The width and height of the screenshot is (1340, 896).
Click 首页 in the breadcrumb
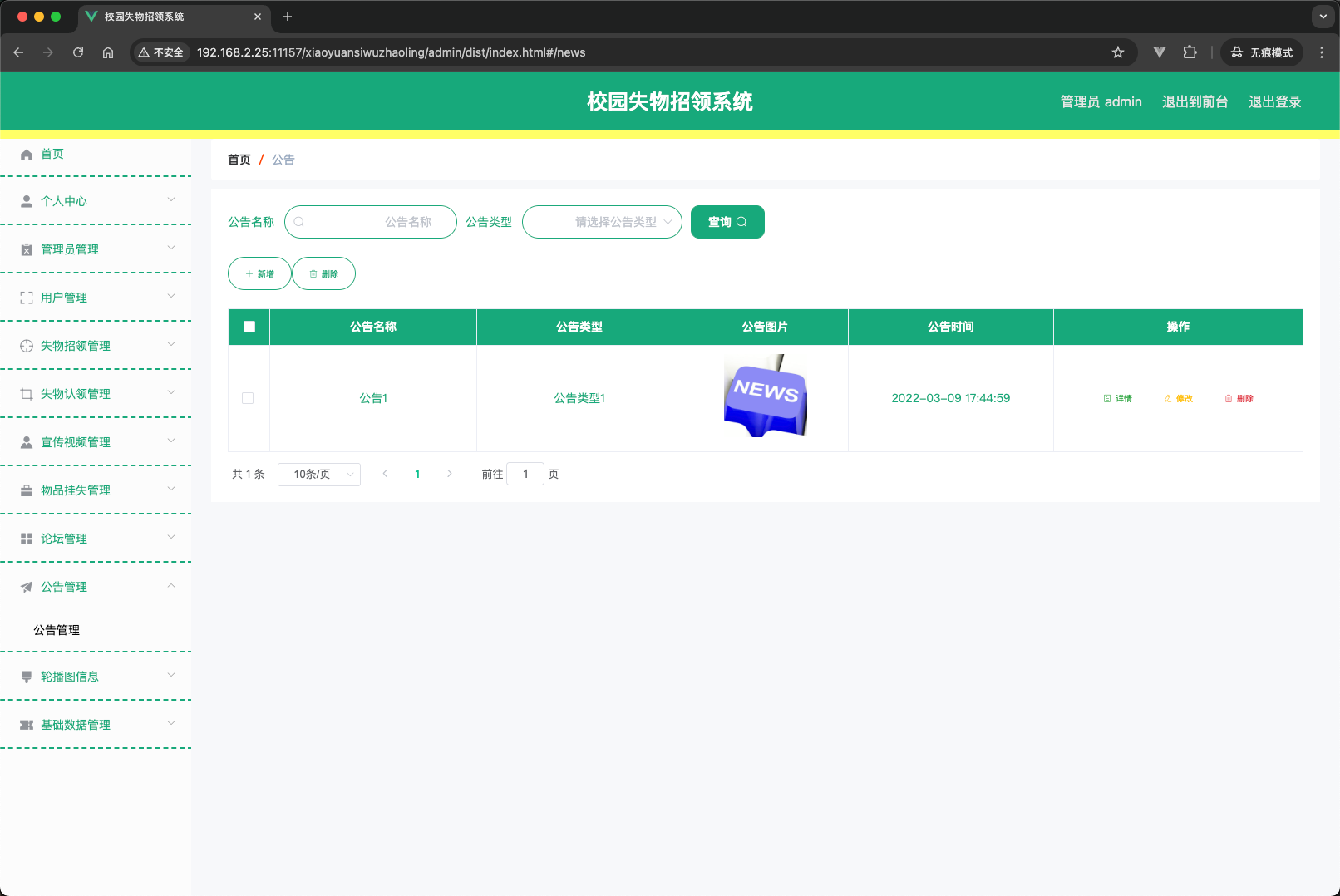(239, 160)
